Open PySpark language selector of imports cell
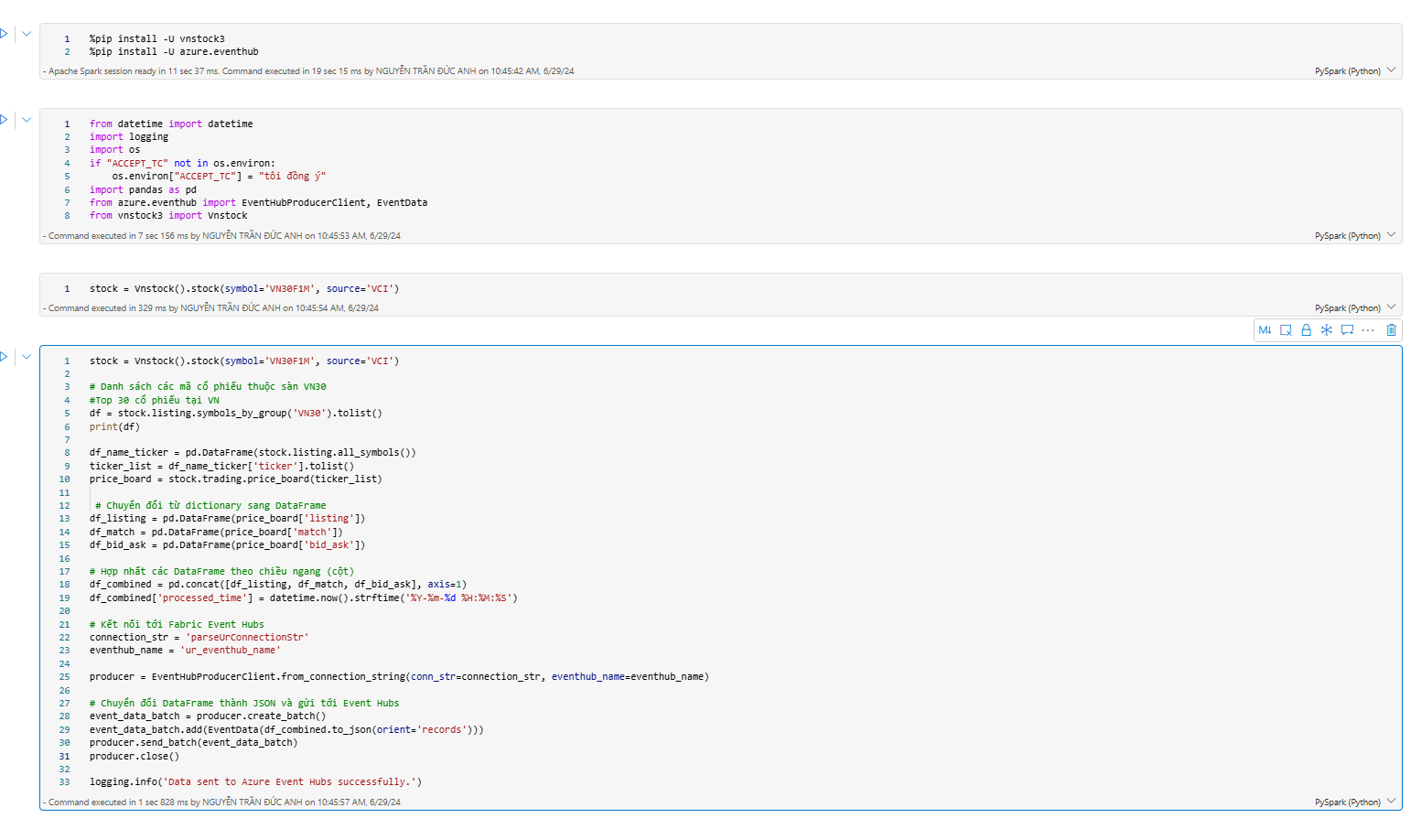Image resolution: width=1411 pixels, height=840 pixels. [x=1355, y=235]
